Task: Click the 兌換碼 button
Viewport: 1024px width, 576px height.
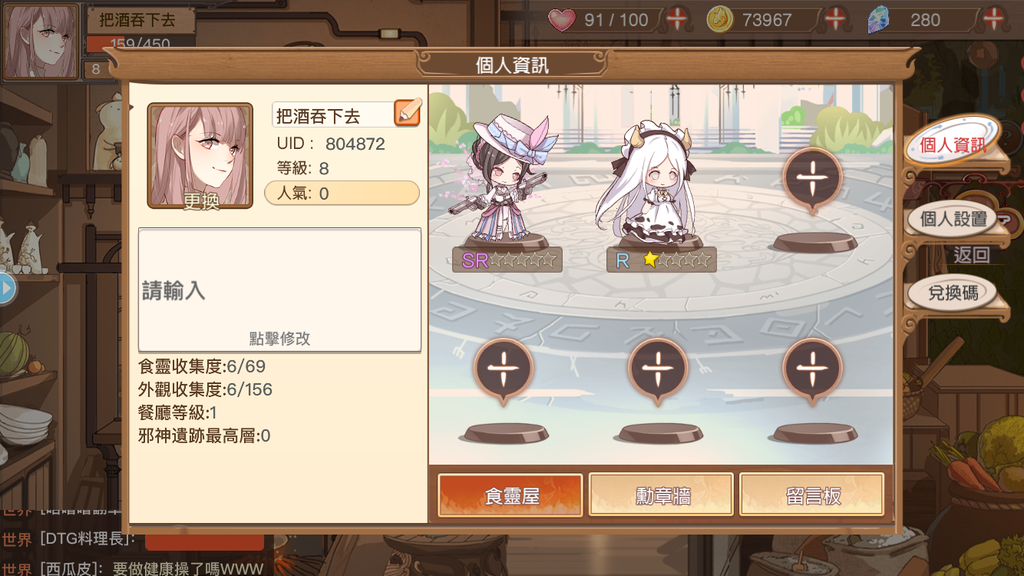Action: [x=953, y=293]
